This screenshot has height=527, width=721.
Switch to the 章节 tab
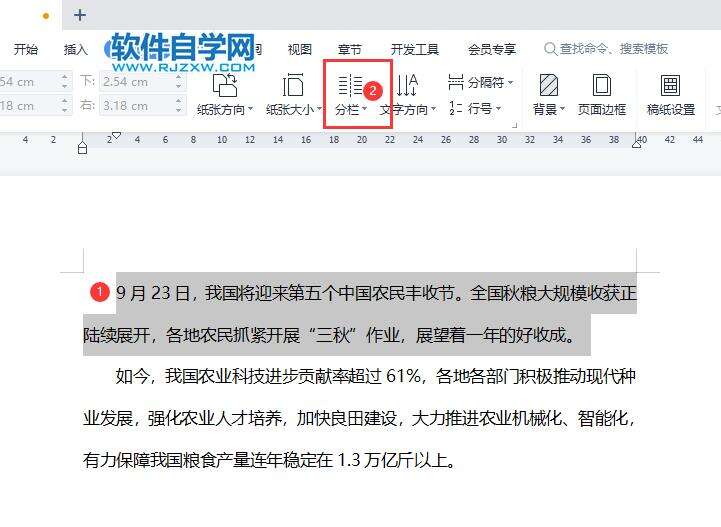pyautogui.click(x=350, y=49)
